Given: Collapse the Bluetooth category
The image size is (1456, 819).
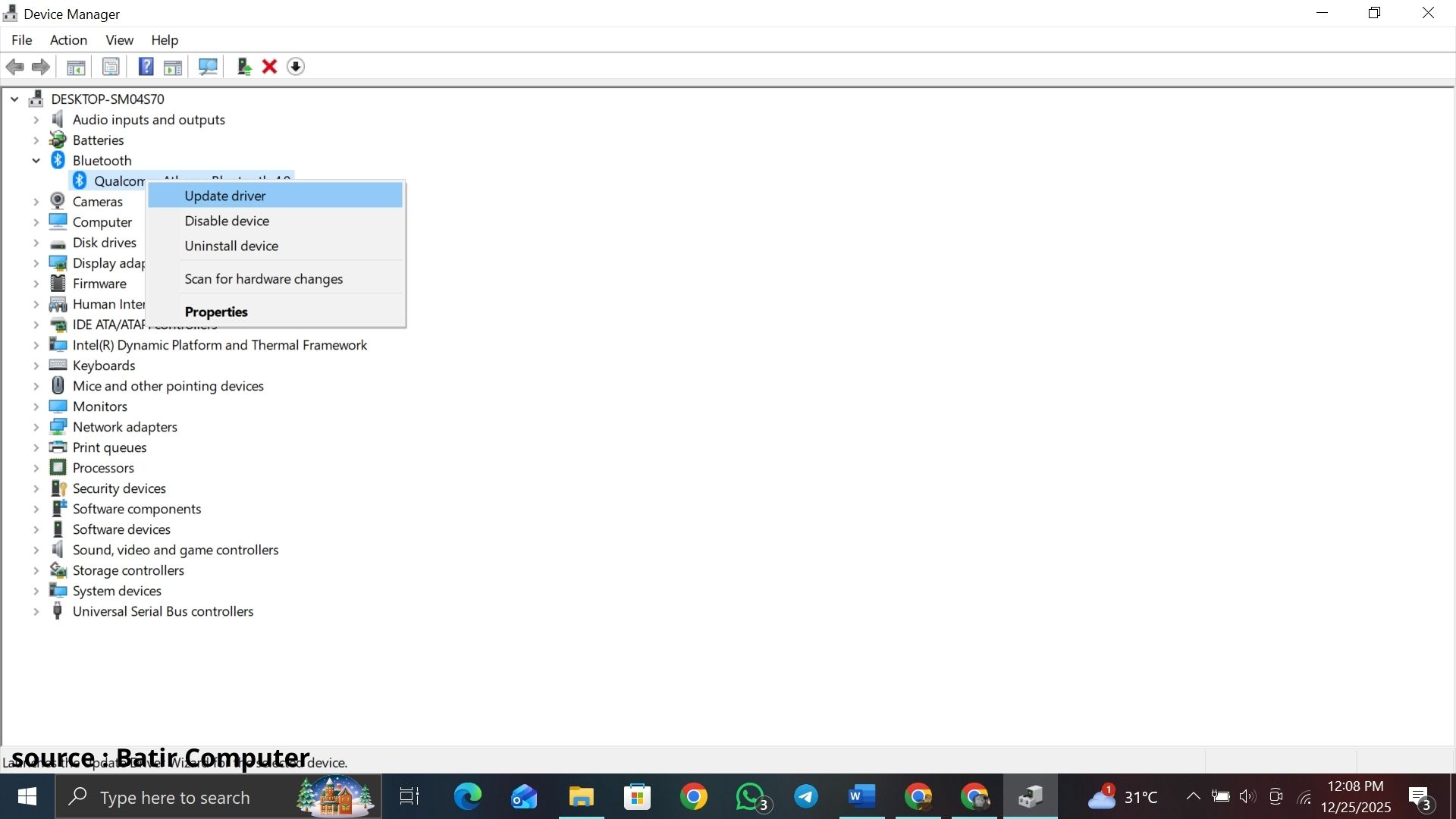Looking at the screenshot, I should (36, 160).
